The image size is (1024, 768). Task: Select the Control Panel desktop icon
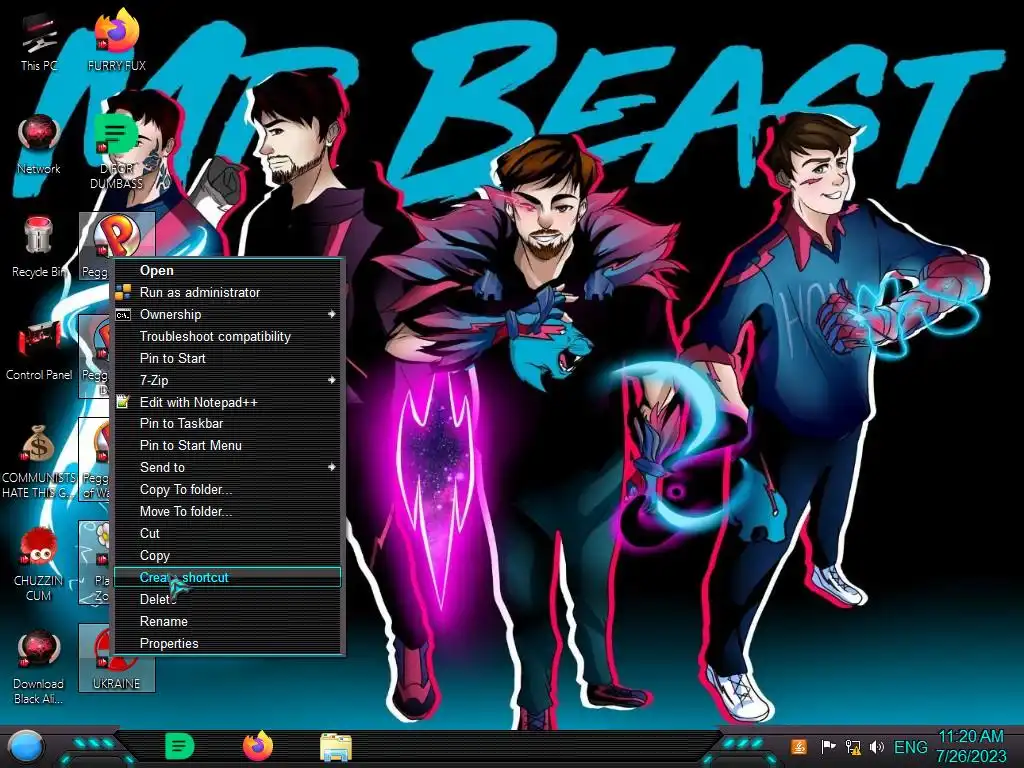39,351
